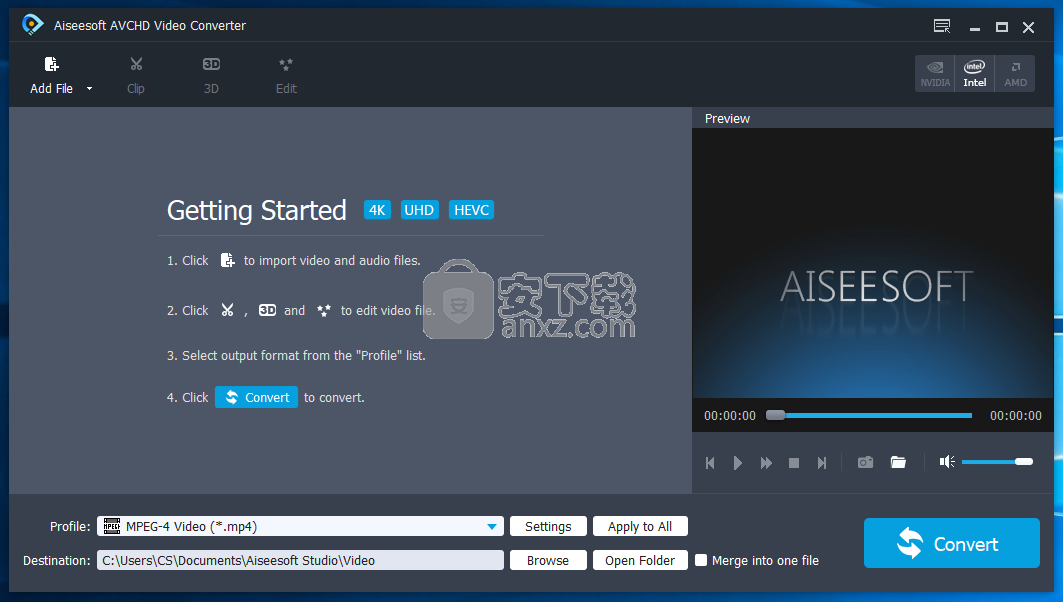The width and height of the screenshot is (1063, 602).
Task: Maximize the Aiseesoft window
Action: pyautogui.click(x=1001, y=27)
